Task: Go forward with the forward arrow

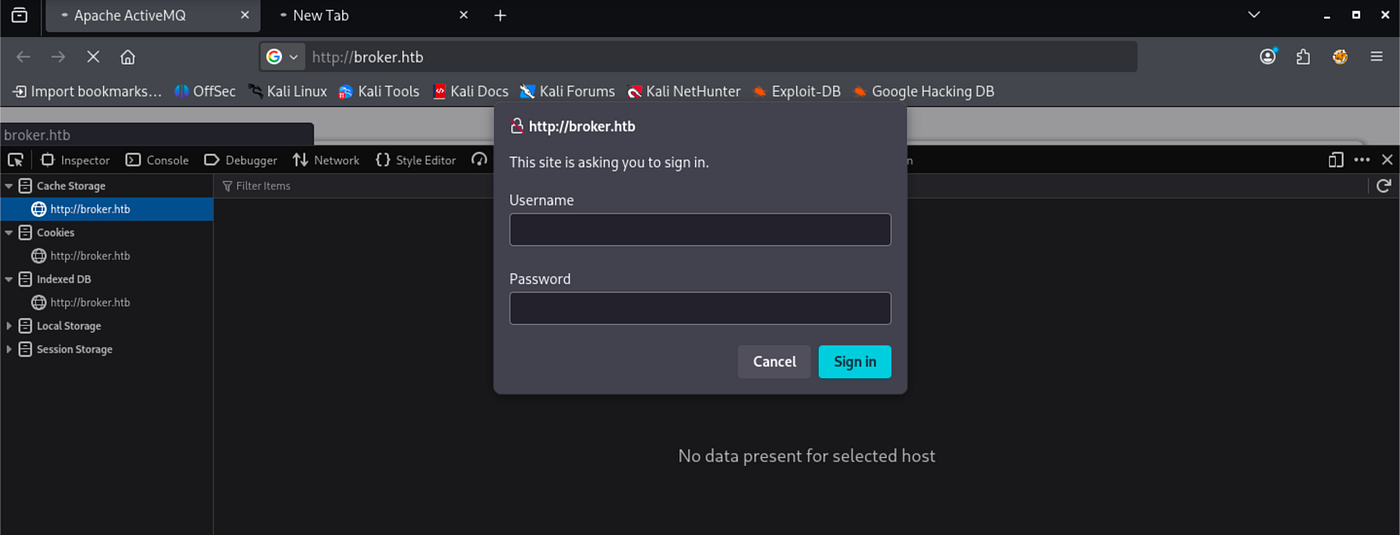Action: 59,57
